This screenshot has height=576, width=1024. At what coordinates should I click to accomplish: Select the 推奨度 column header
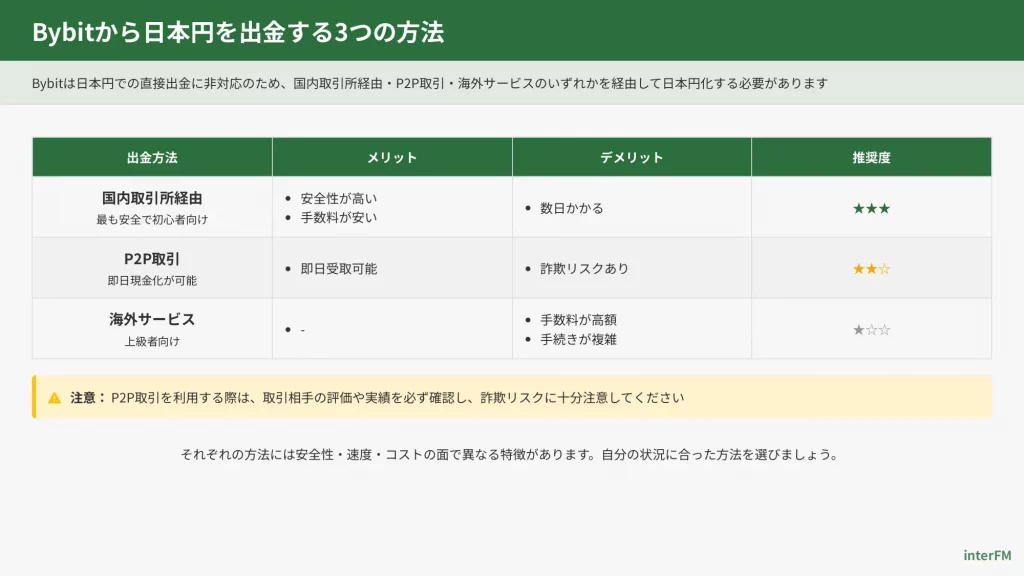[x=871, y=157]
